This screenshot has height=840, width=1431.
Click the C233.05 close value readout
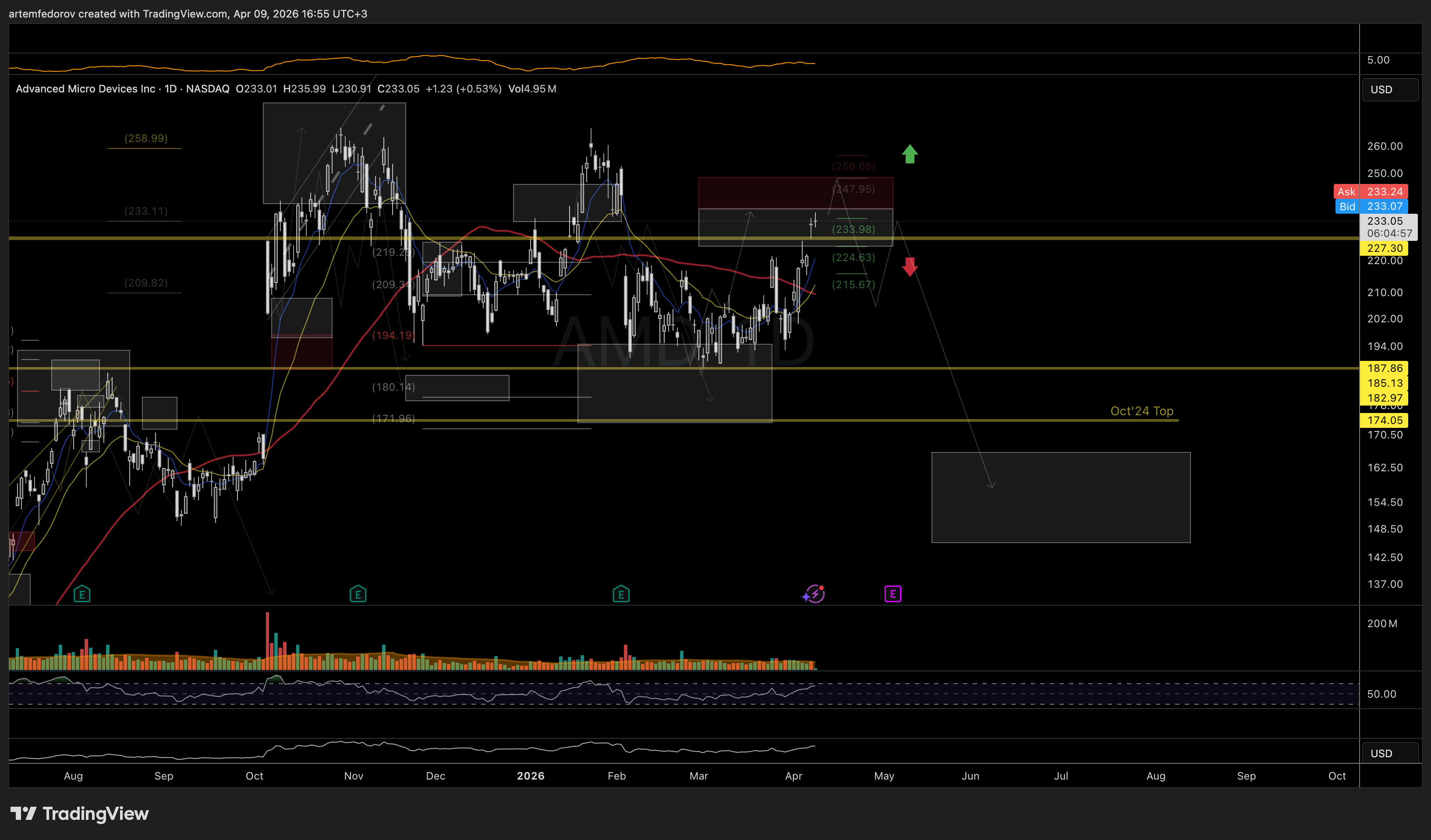[398, 89]
